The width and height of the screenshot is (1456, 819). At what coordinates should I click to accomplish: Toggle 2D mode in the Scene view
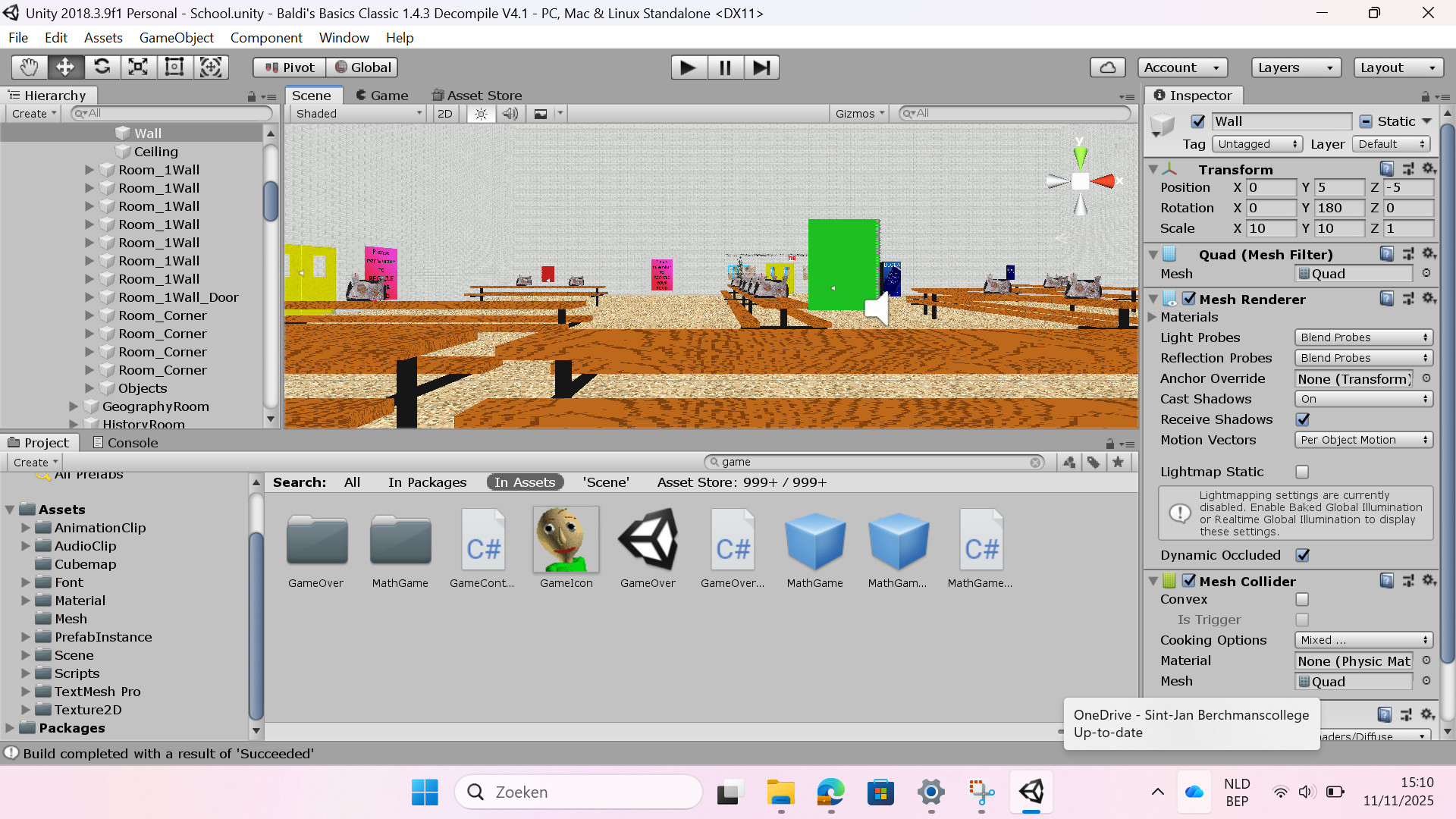[444, 113]
